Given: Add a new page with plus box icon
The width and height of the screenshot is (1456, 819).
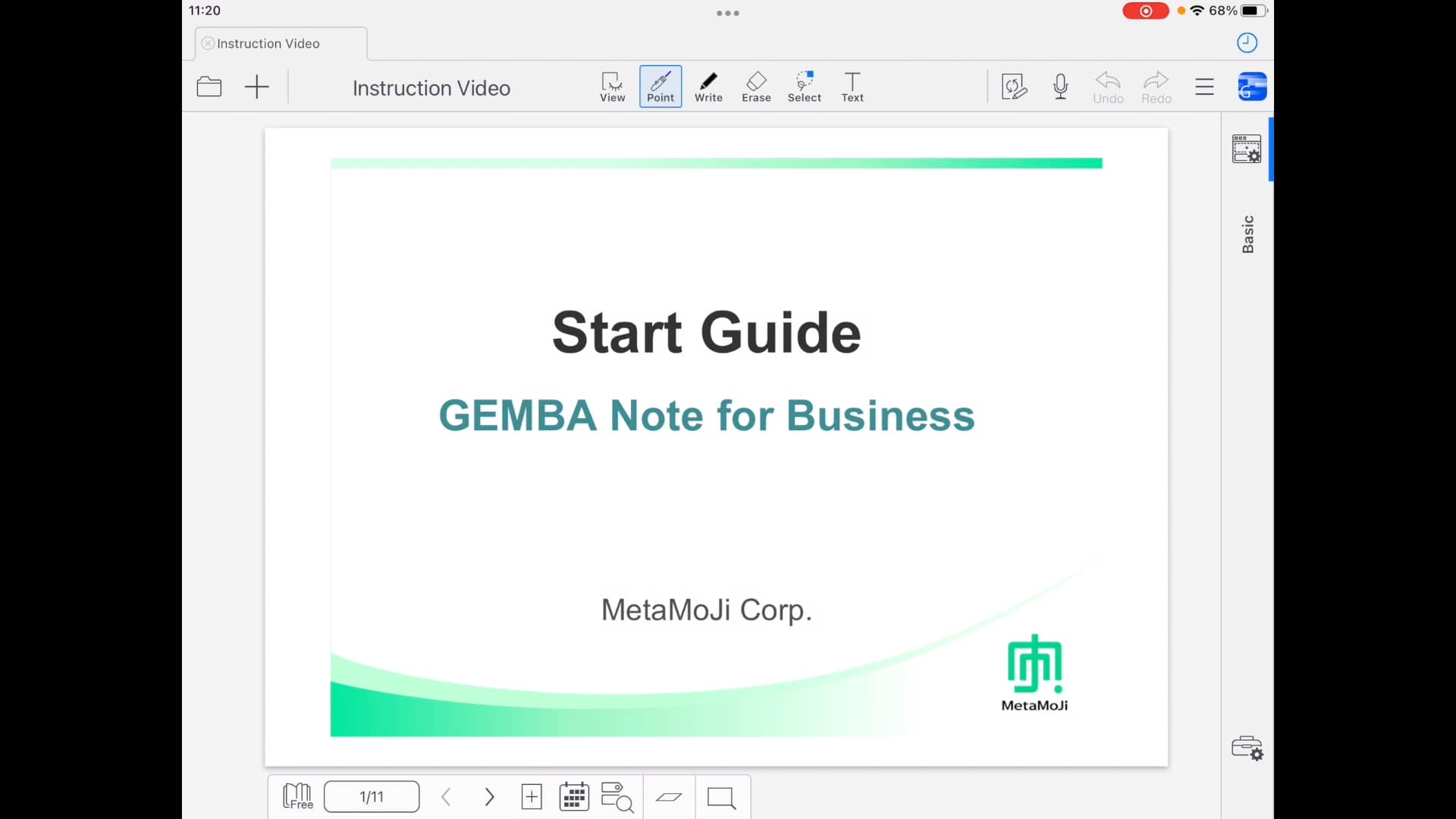Looking at the screenshot, I should click(x=532, y=797).
